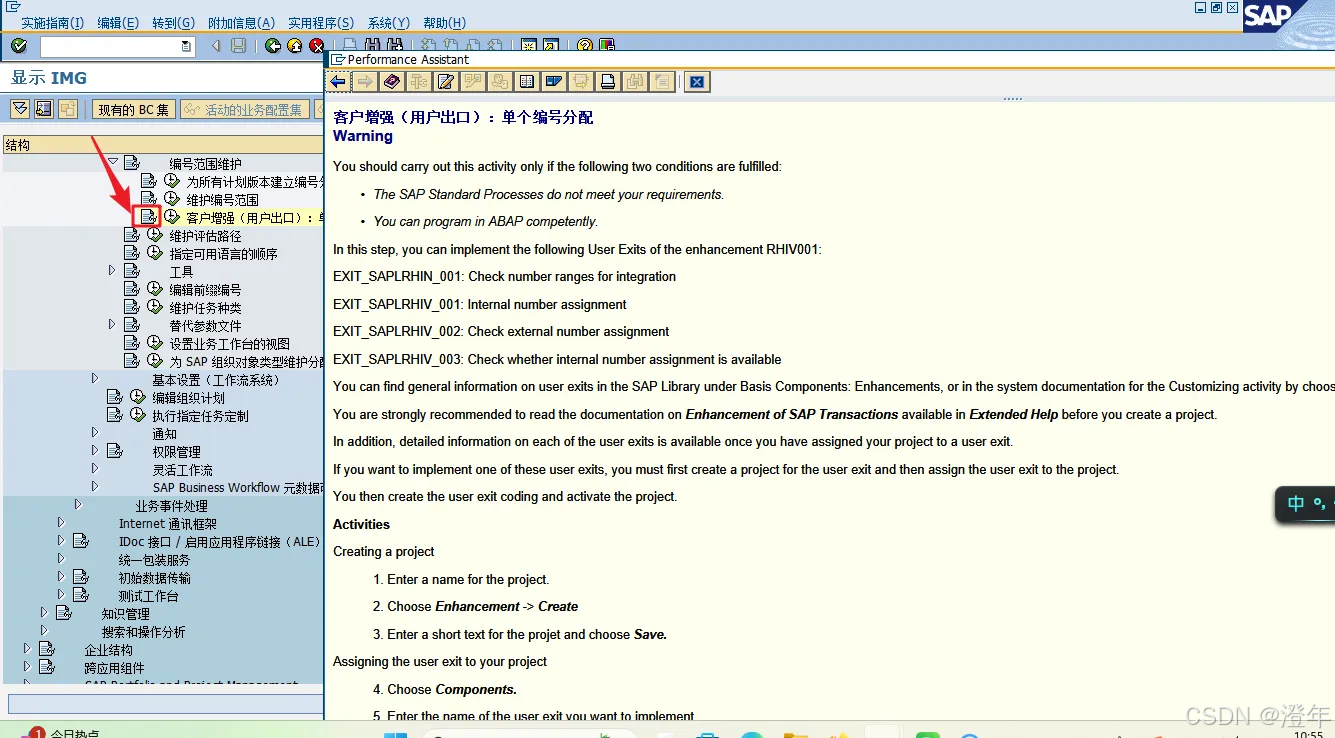
Task: Open the command field history dropdown
Action: (187, 46)
